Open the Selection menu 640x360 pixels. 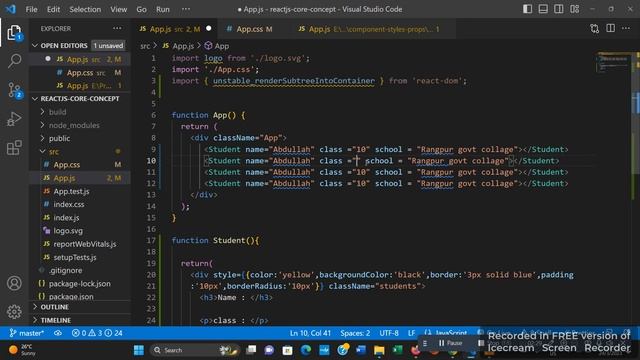(85, 9)
